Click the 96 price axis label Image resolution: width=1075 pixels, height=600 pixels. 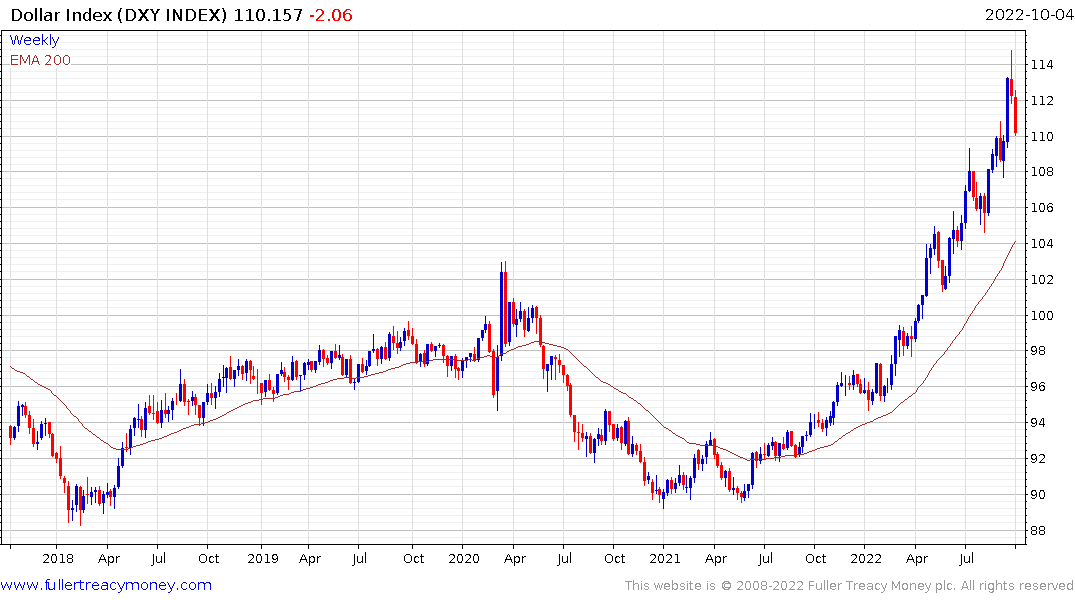click(x=1038, y=387)
